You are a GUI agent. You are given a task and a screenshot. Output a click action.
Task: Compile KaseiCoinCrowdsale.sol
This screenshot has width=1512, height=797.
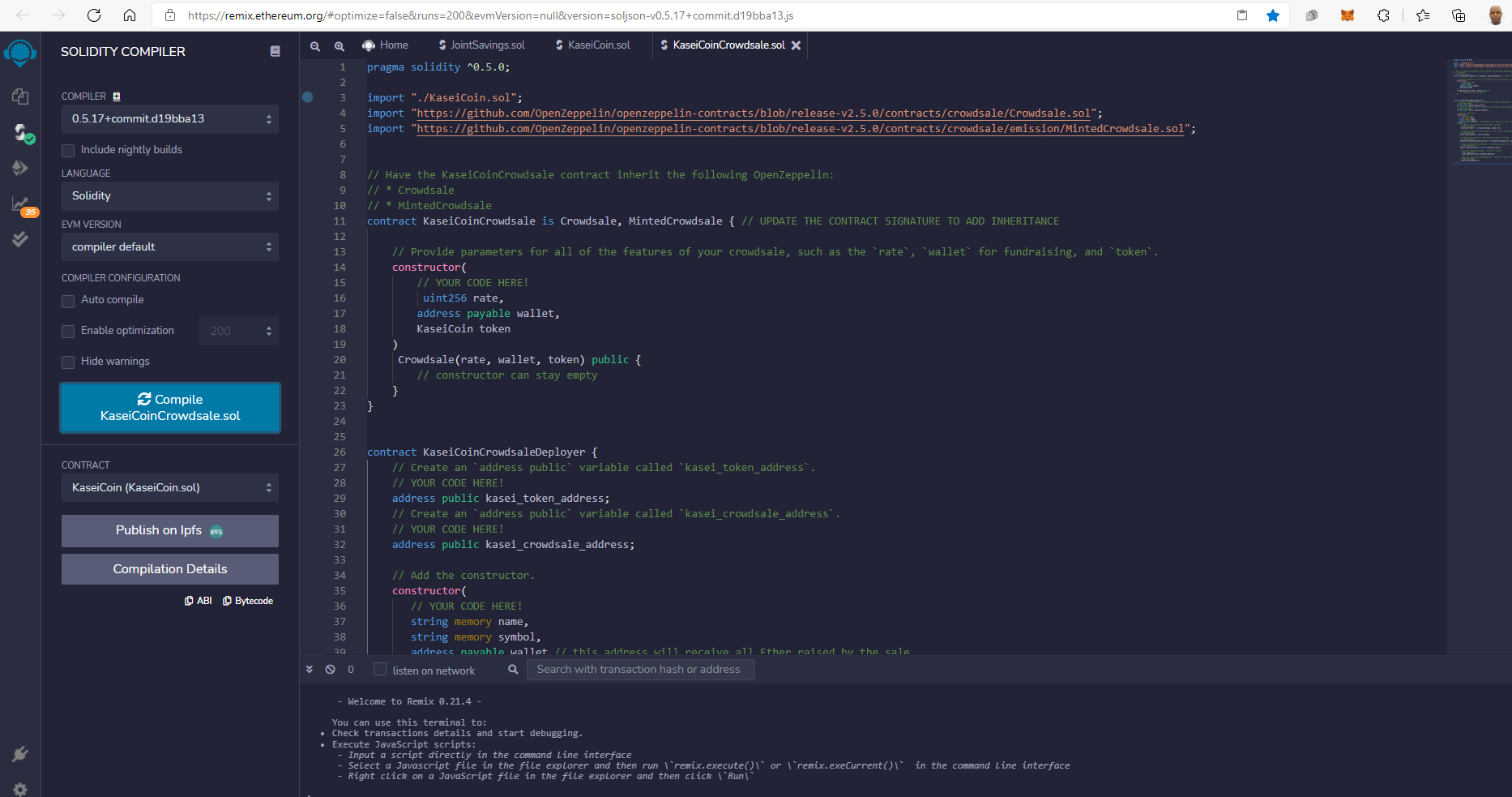click(x=170, y=408)
